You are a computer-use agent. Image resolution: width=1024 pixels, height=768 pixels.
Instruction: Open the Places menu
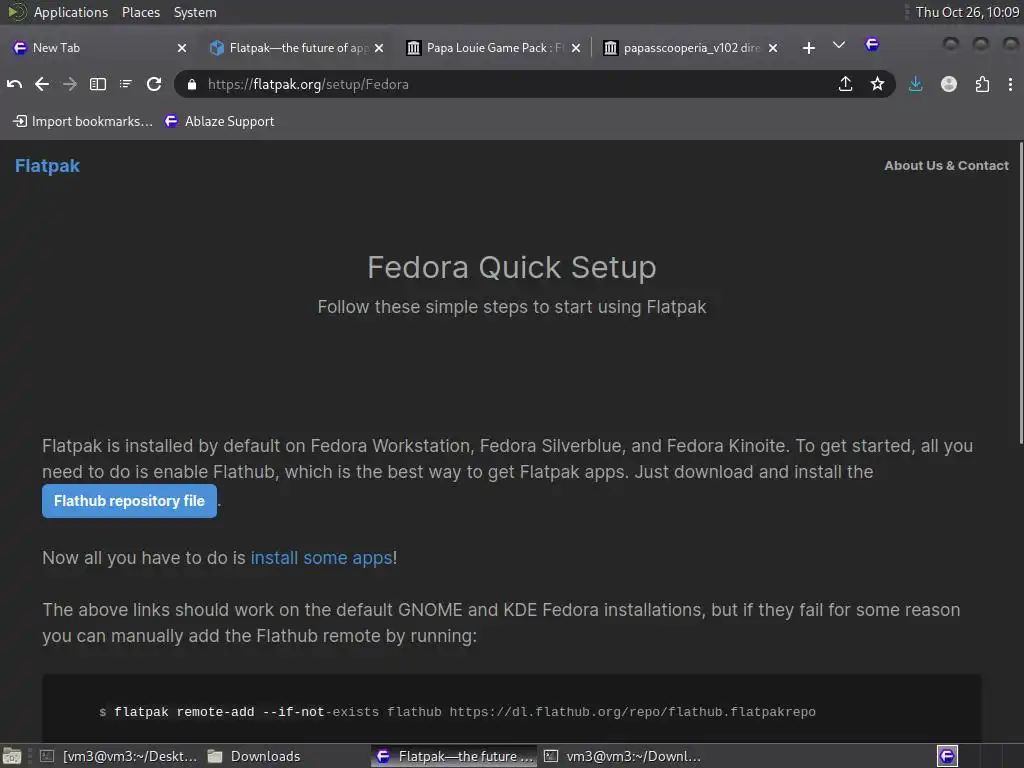point(140,12)
